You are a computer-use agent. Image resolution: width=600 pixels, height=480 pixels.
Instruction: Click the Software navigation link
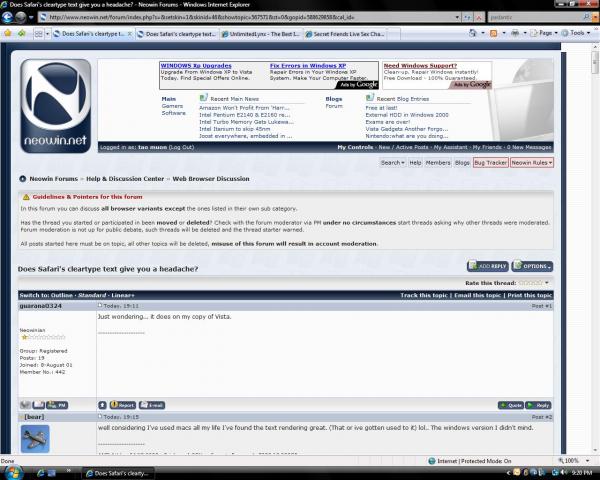[x=173, y=113]
